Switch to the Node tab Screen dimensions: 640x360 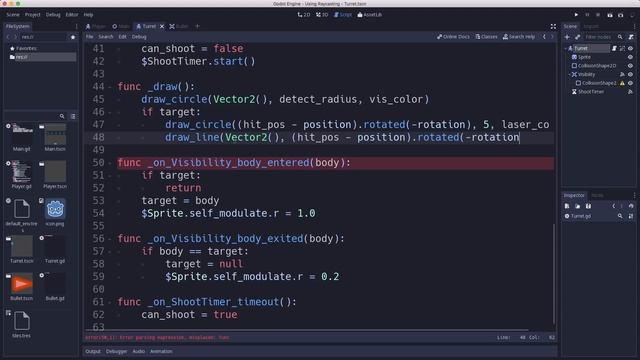[x=597, y=196]
